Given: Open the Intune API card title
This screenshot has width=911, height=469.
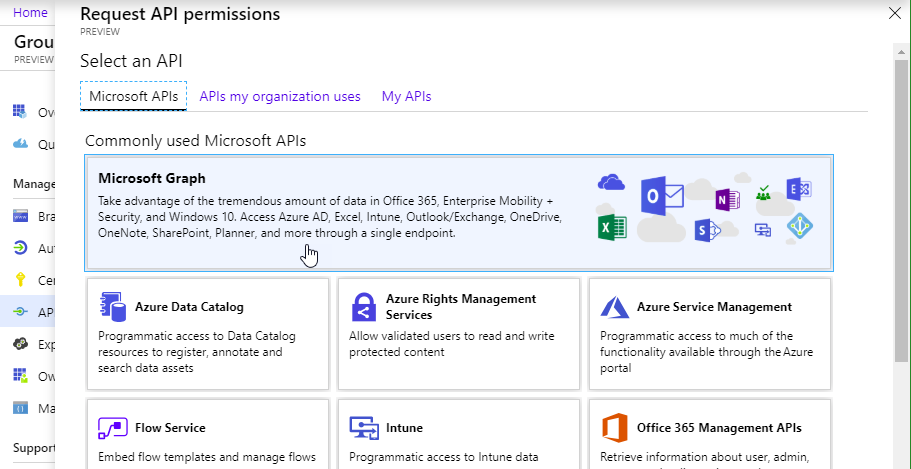Looking at the screenshot, I should coord(404,428).
